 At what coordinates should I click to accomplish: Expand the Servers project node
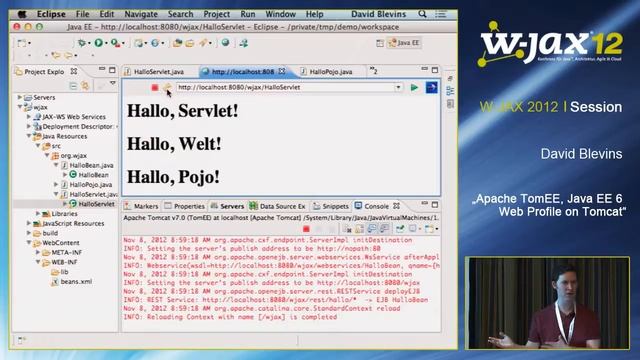pos(20,97)
